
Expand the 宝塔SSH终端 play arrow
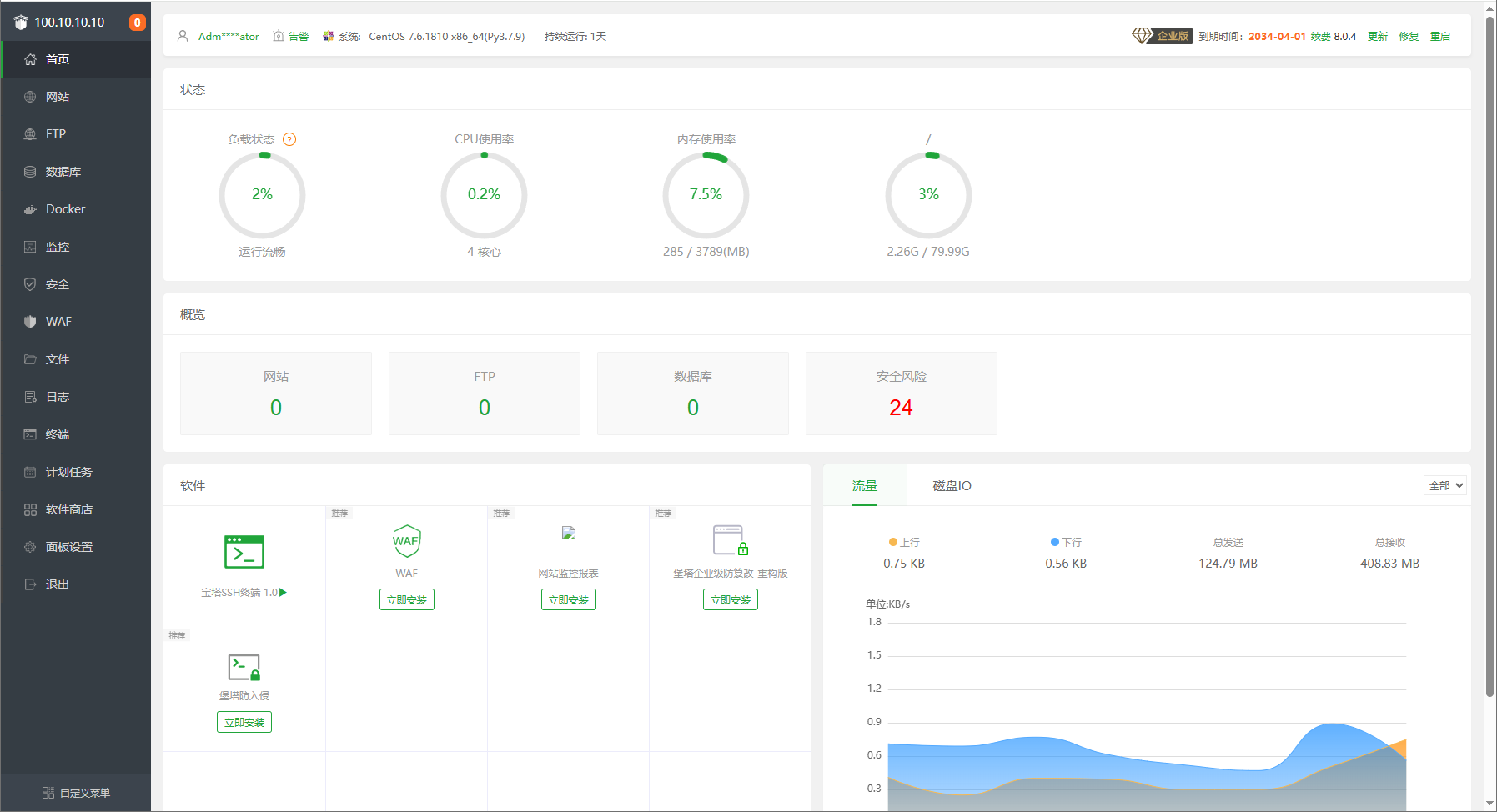[283, 593]
